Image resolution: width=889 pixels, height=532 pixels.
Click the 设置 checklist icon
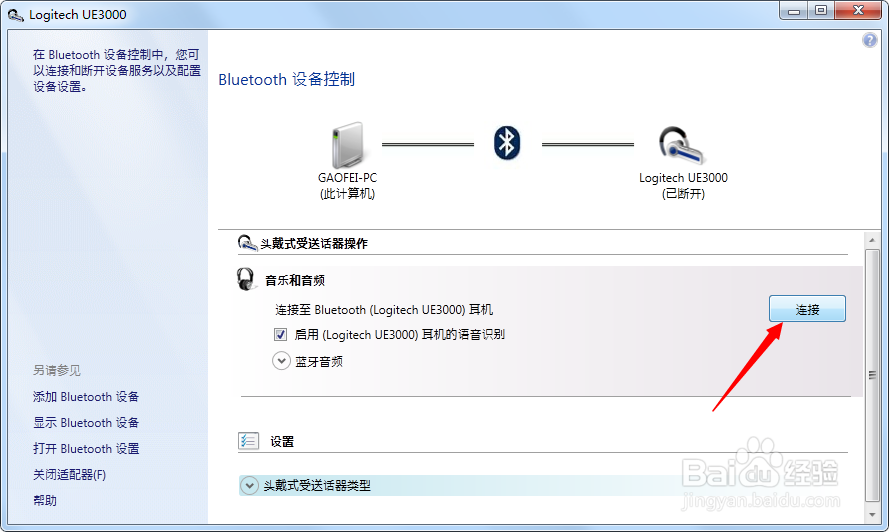248,441
